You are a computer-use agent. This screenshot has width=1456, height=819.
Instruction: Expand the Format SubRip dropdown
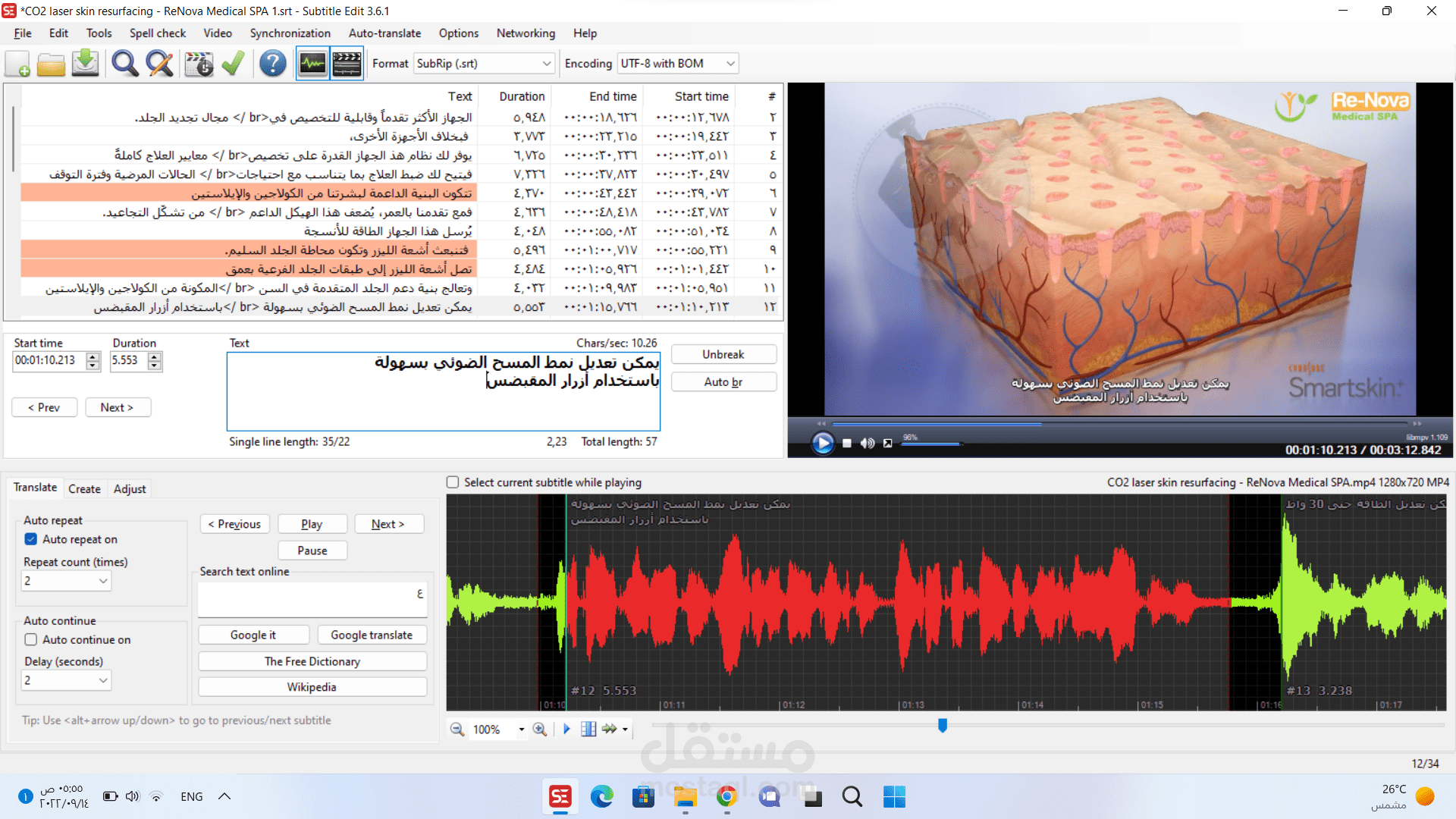point(547,64)
